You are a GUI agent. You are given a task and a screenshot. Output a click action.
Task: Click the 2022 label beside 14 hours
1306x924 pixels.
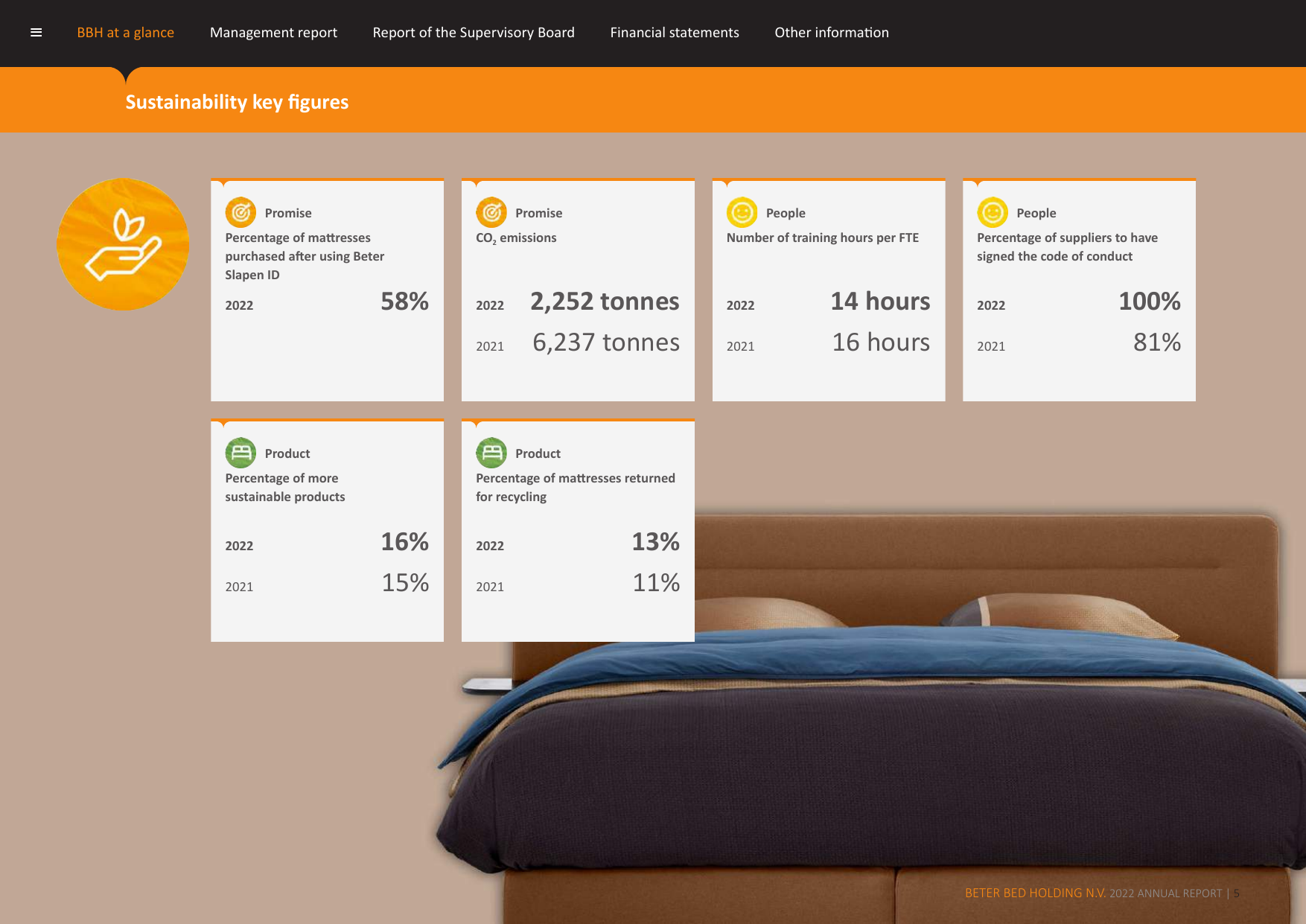point(740,305)
